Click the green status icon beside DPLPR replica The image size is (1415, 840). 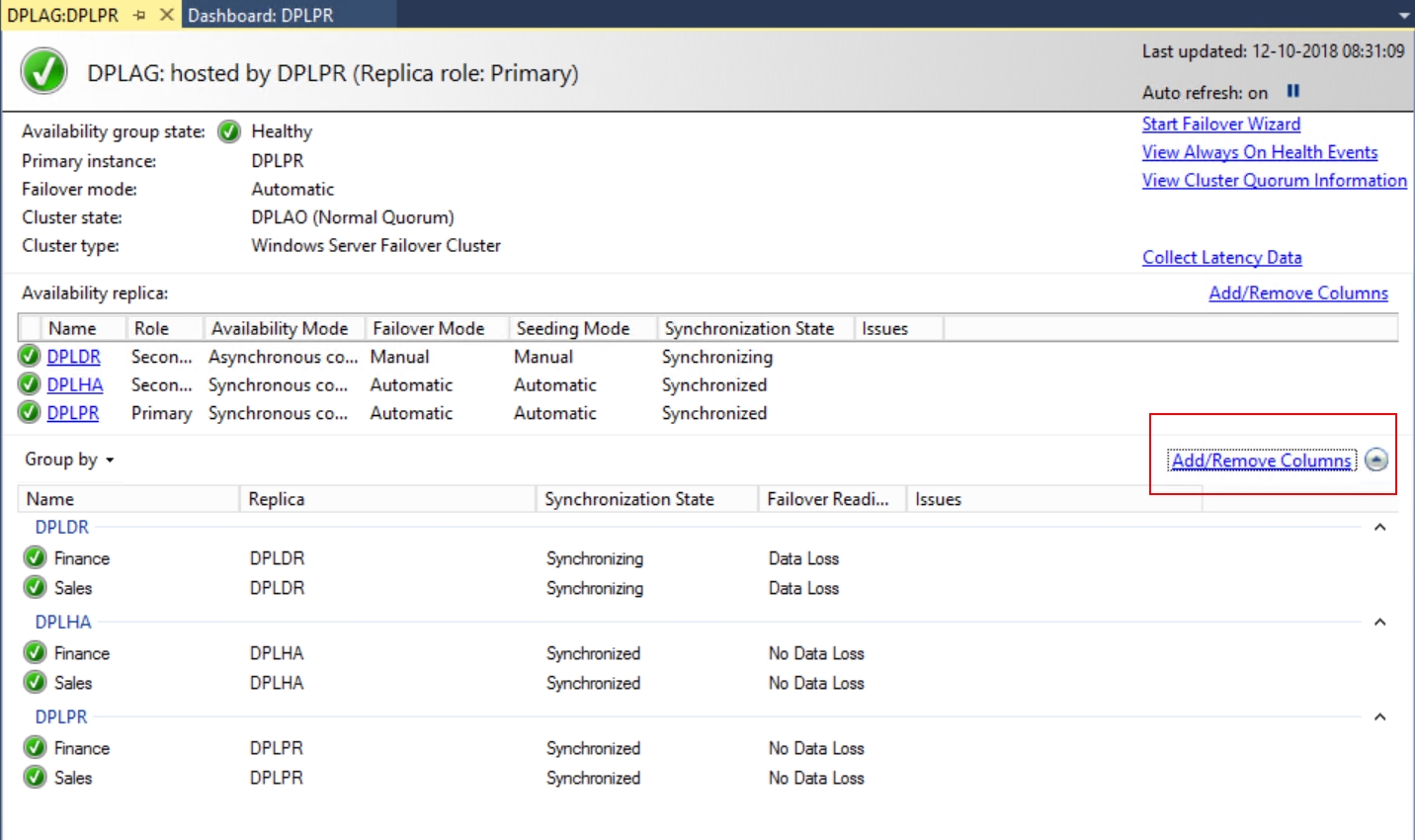pyautogui.click(x=30, y=412)
